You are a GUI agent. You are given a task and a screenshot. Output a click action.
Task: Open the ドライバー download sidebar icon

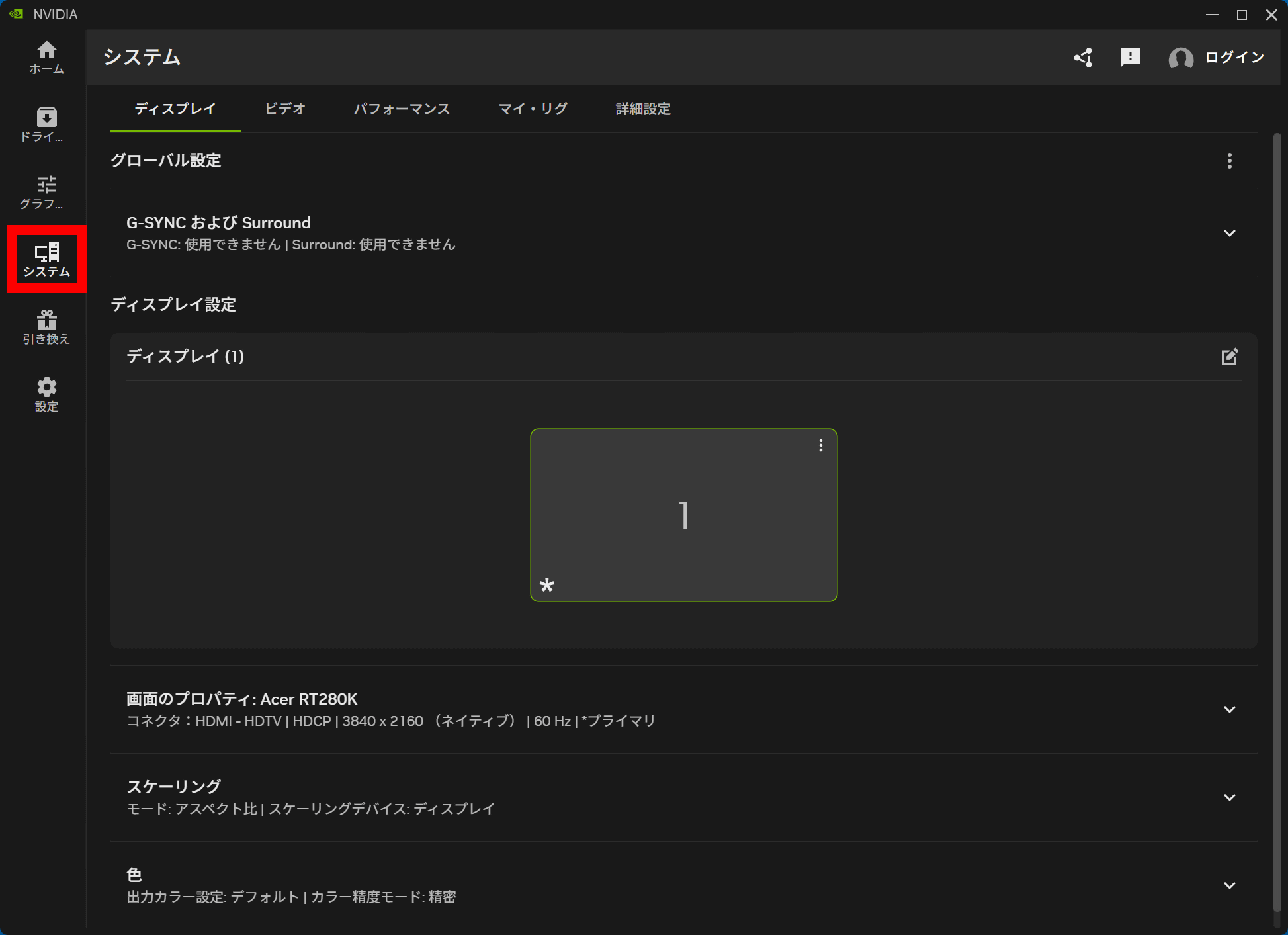(46, 125)
